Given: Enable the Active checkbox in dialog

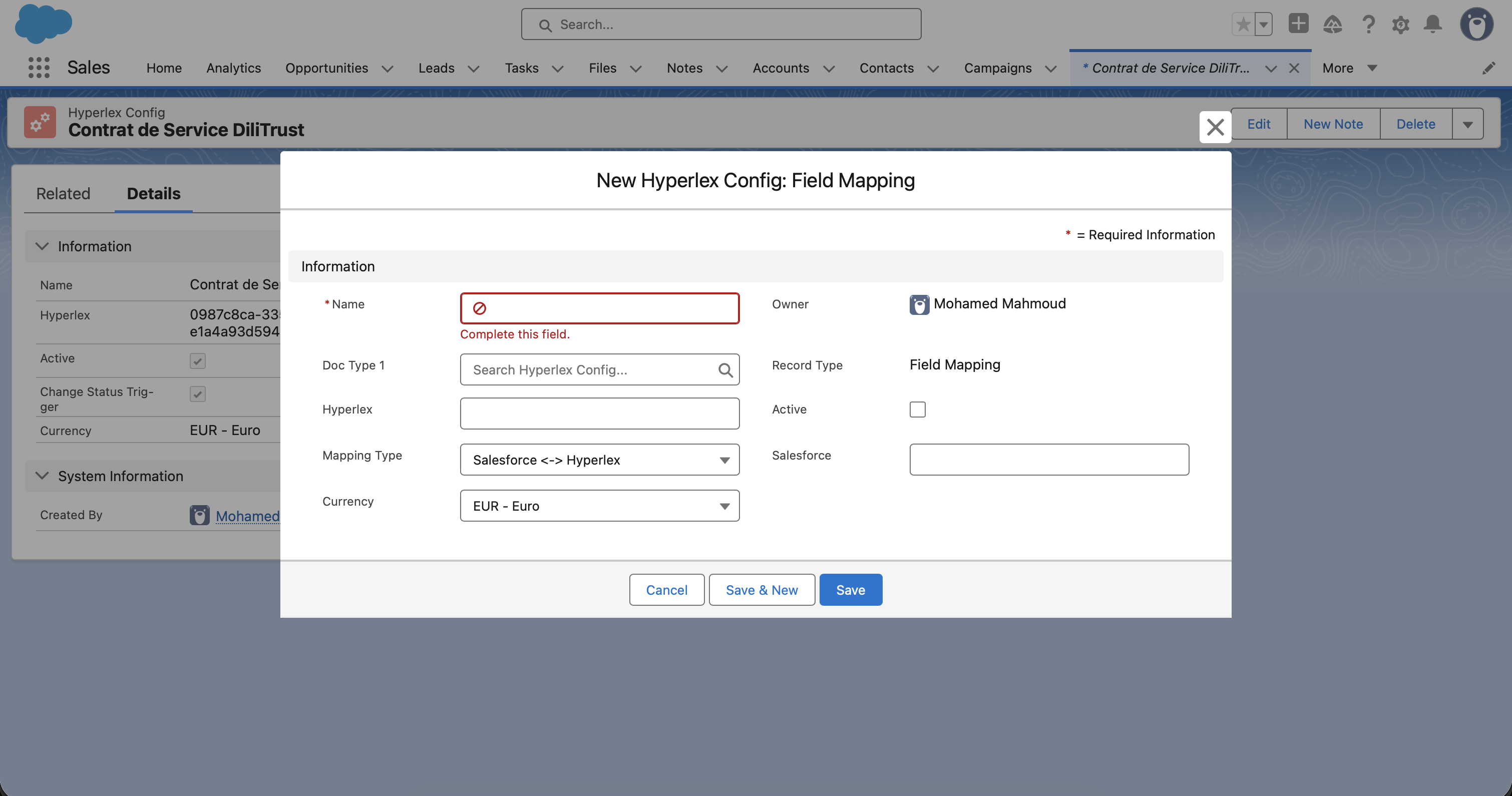Looking at the screenshot, I should click(917, 409).
